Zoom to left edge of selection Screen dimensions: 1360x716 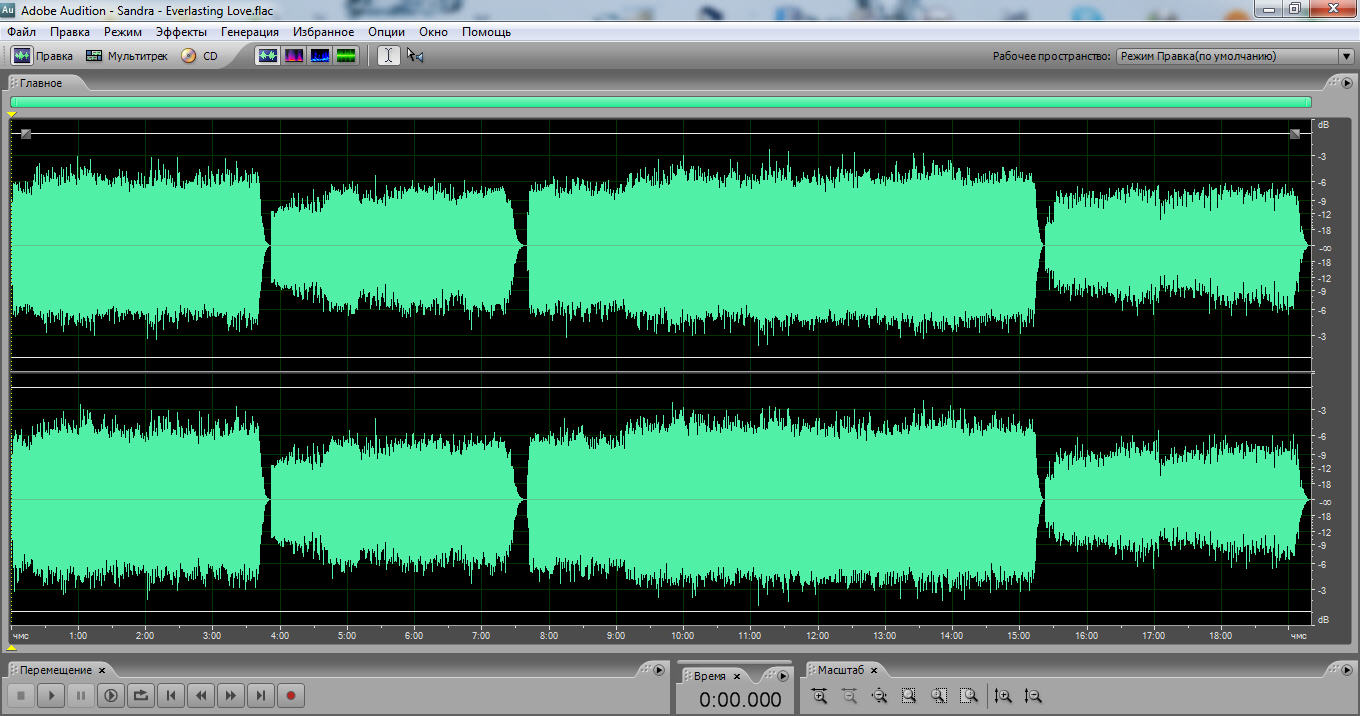[x=939, y=696]
